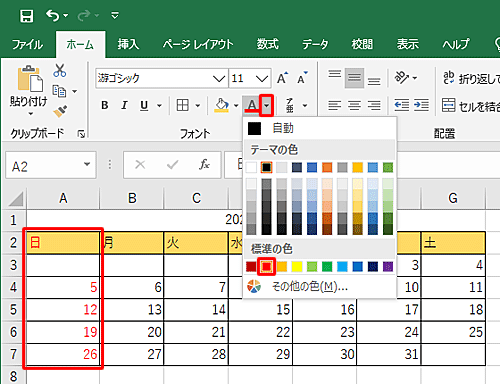
Task: Switch to the 校閲 tab
Action: [362, 44]
